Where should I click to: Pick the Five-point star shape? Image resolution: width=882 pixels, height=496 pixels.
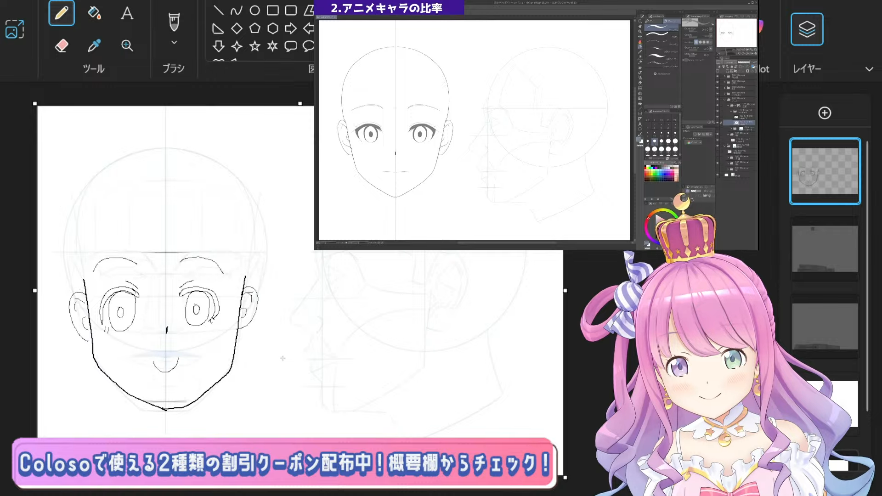tap(254, 46)
